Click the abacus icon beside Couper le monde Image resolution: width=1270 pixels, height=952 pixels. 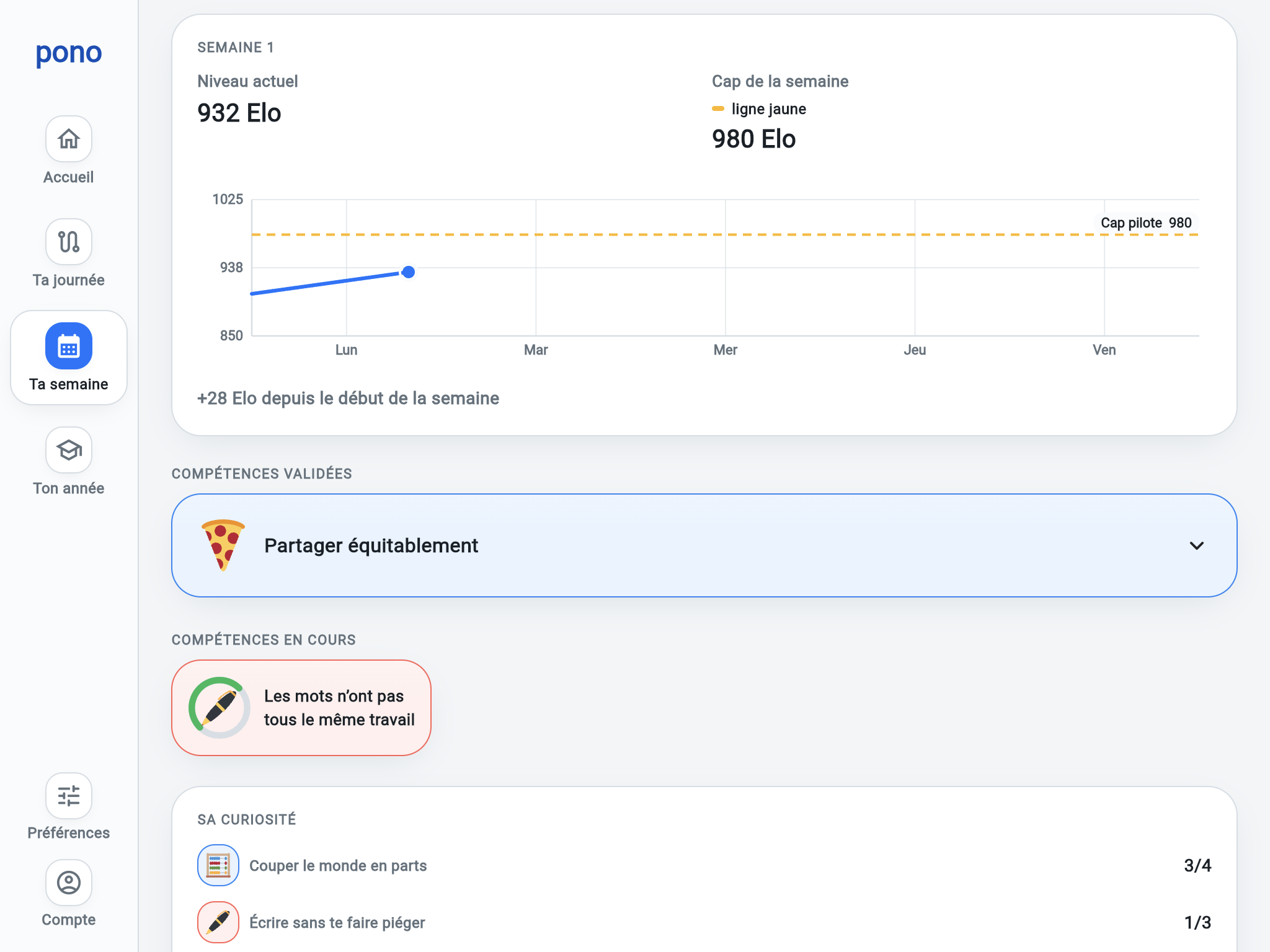218,865
